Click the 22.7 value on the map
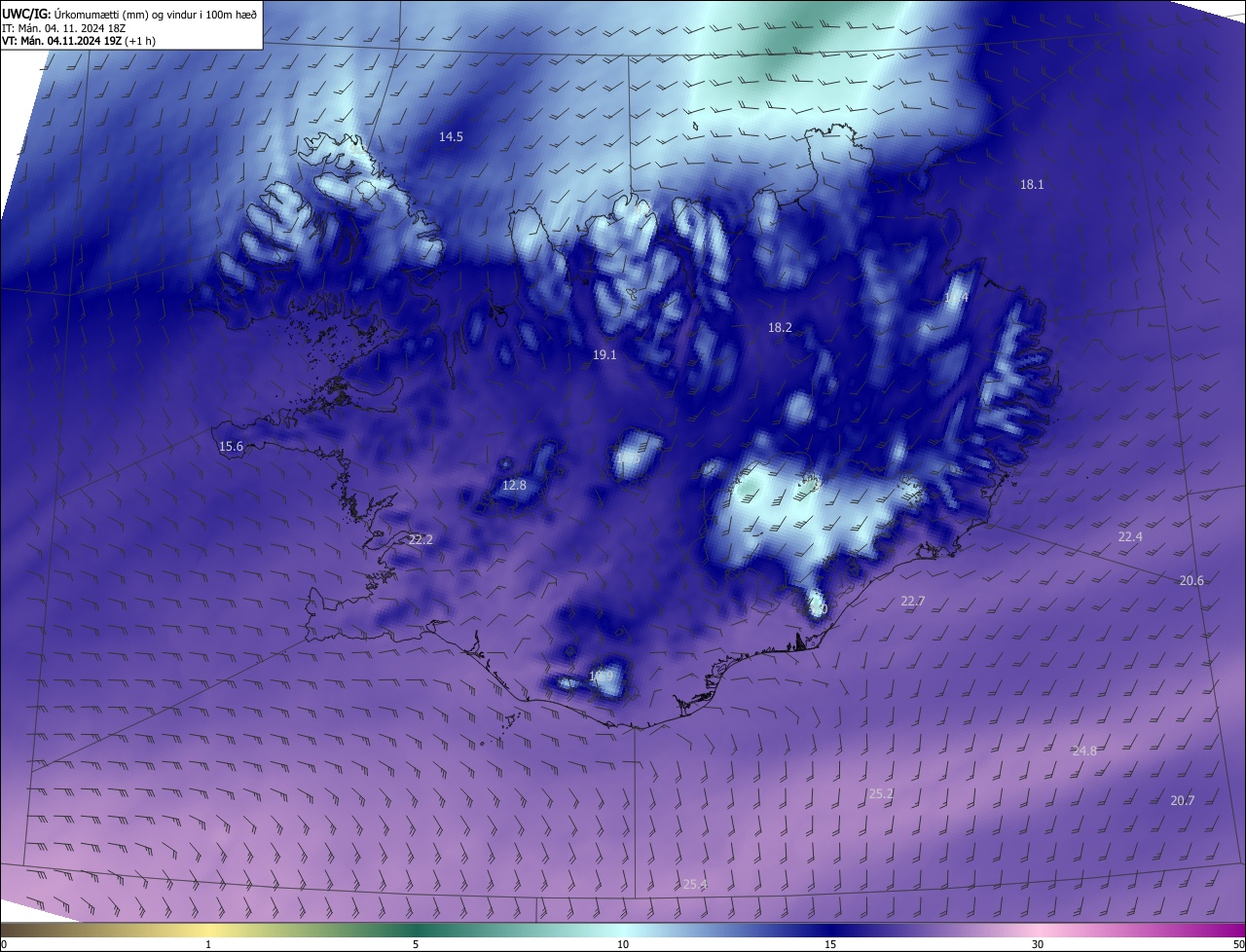Viewport: 1246px width, 952px height. pos(913,602)
